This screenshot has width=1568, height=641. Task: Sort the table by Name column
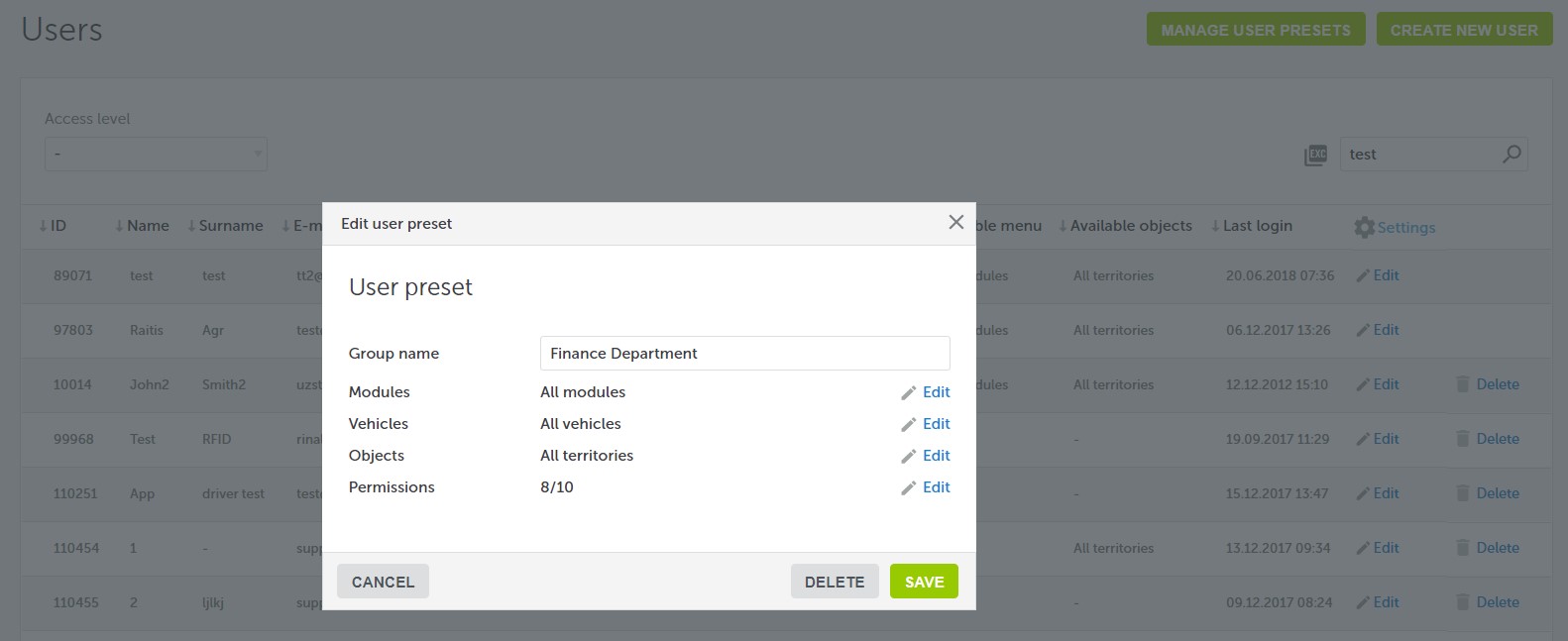[x=142, y=226]
